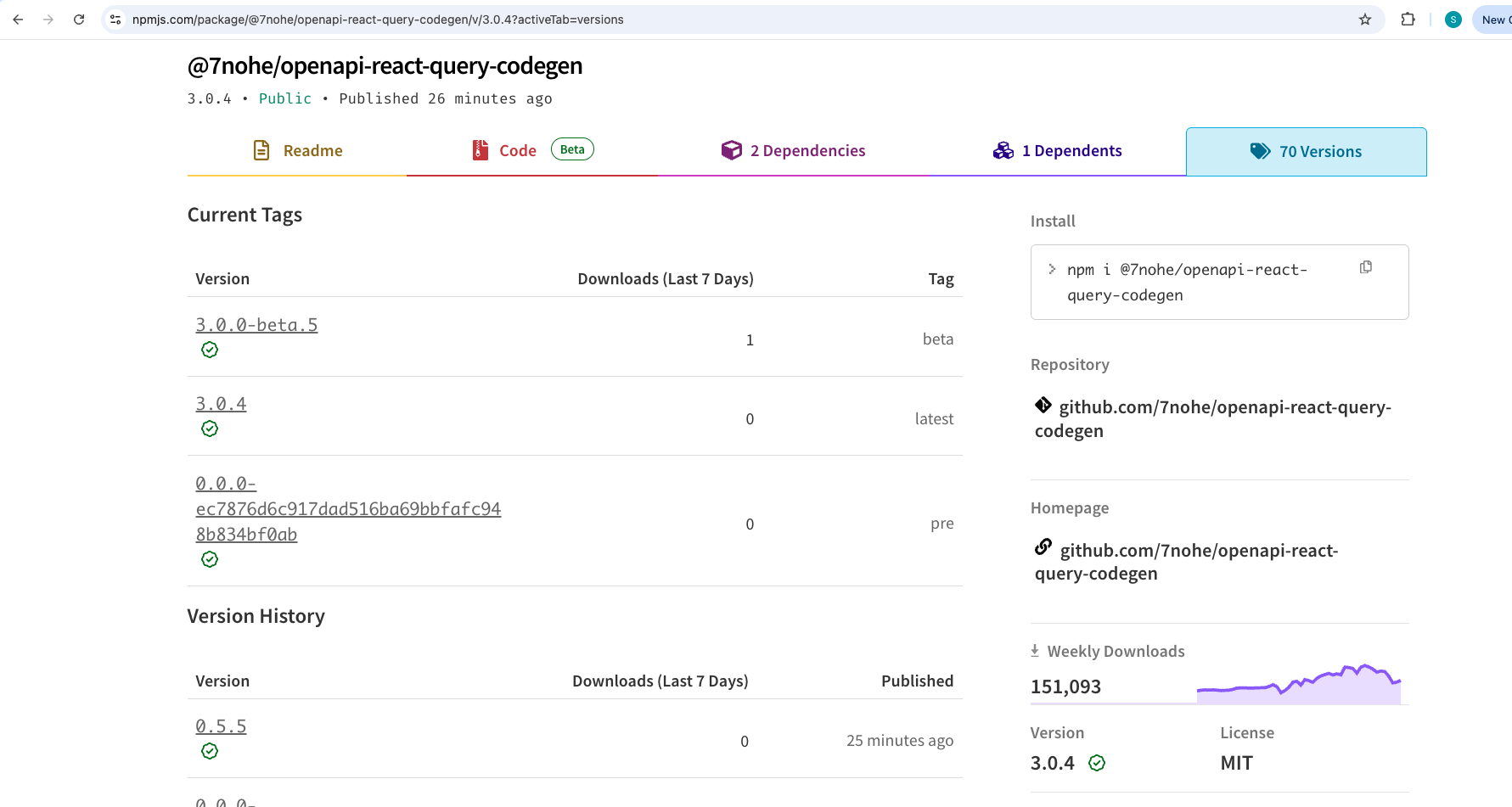Viewport: 1512px width, 807px height.
Task: Click the npm install command text
Action: pos(1187,283)
